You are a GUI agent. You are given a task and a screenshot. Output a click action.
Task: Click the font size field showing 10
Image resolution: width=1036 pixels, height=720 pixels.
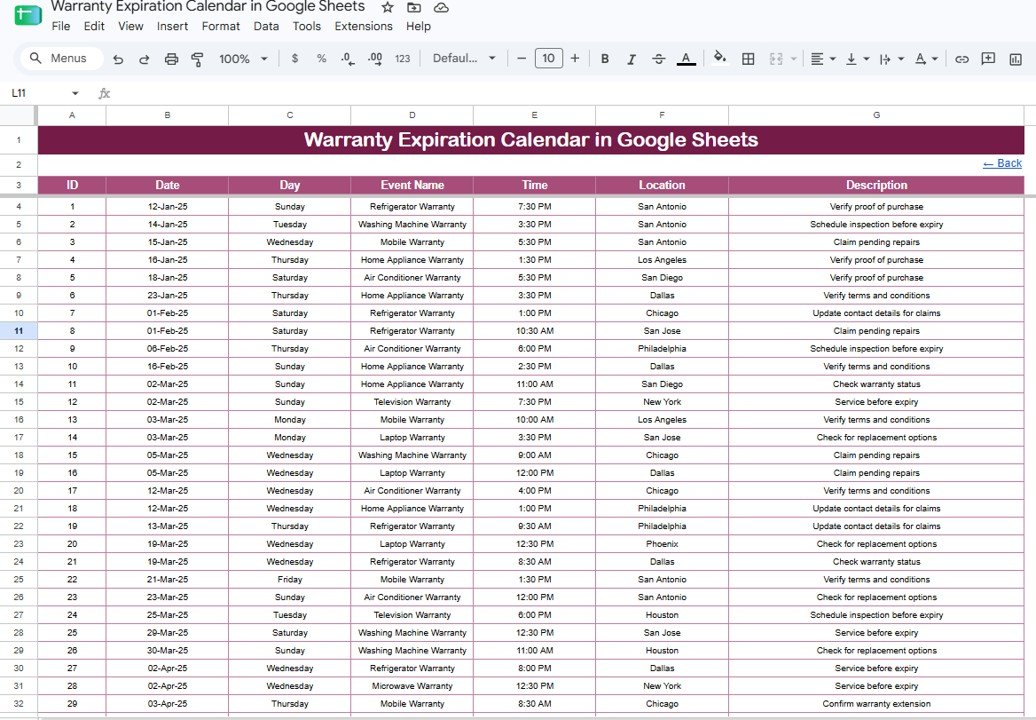pos(548,58)
